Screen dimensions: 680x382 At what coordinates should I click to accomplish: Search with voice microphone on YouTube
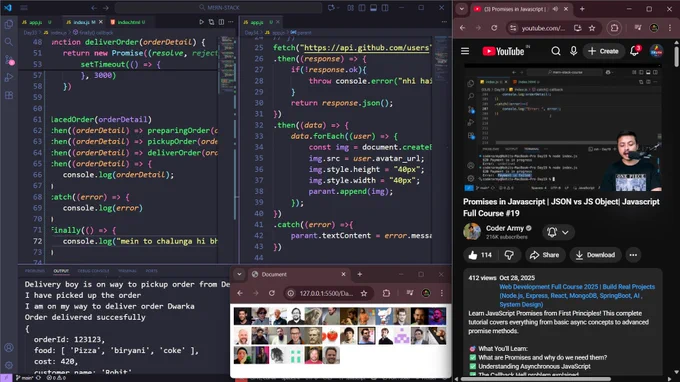tap(573, 51)
